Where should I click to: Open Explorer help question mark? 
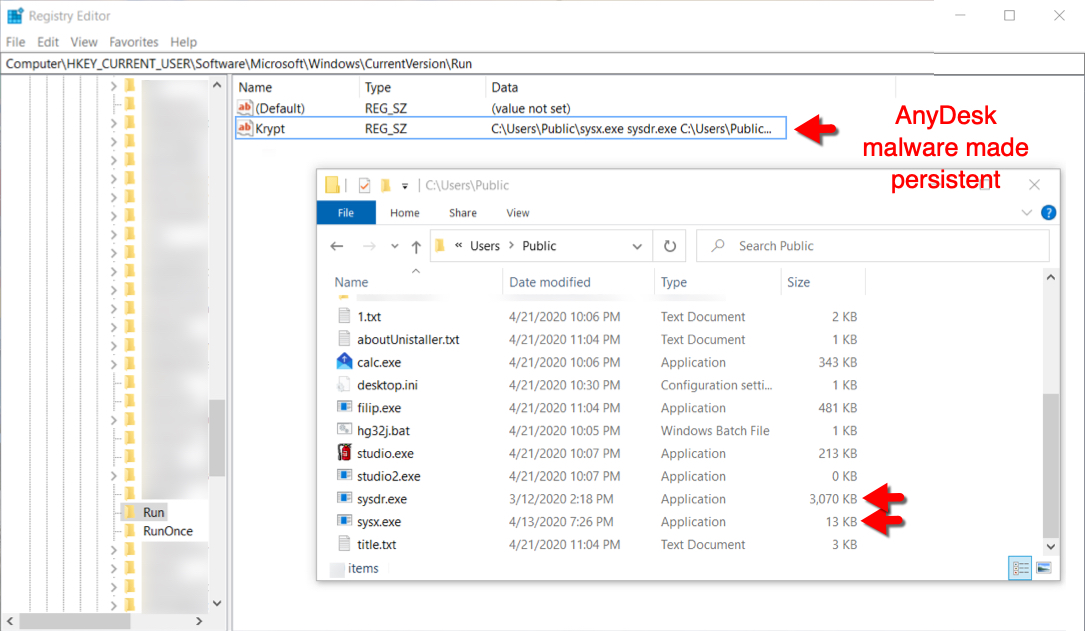click(x=1048, y=213)
